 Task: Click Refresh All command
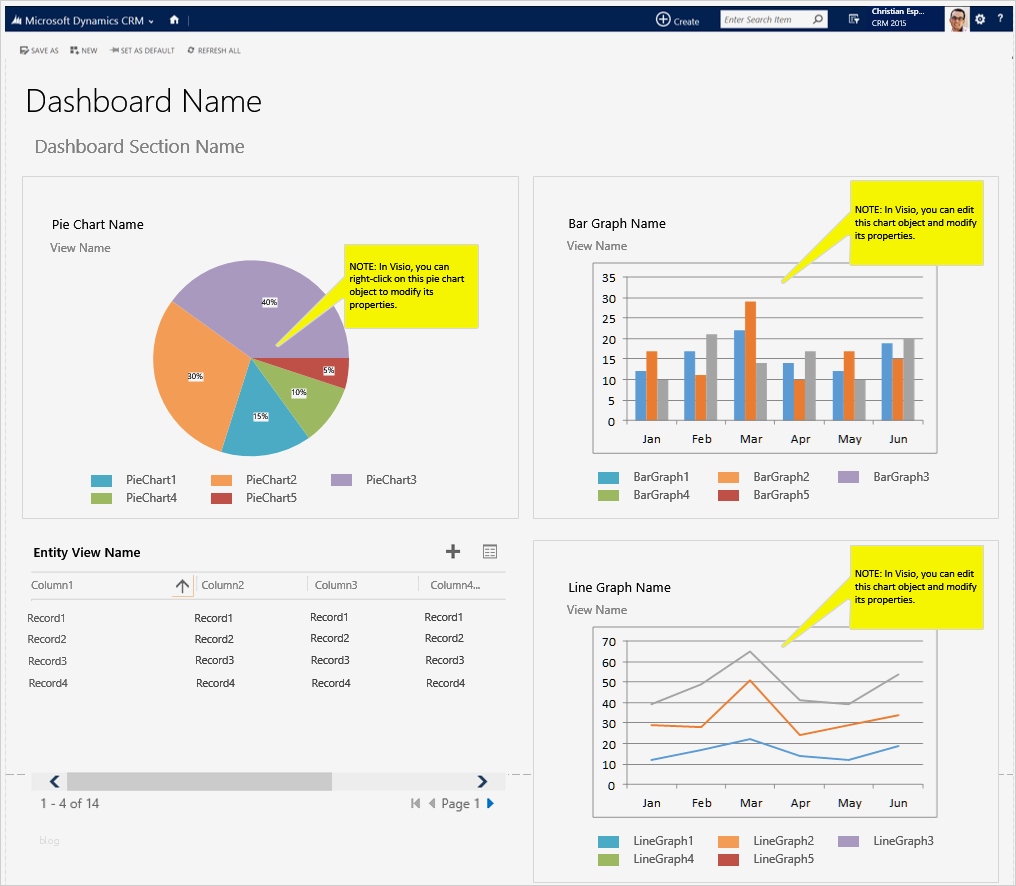point(214,50)
